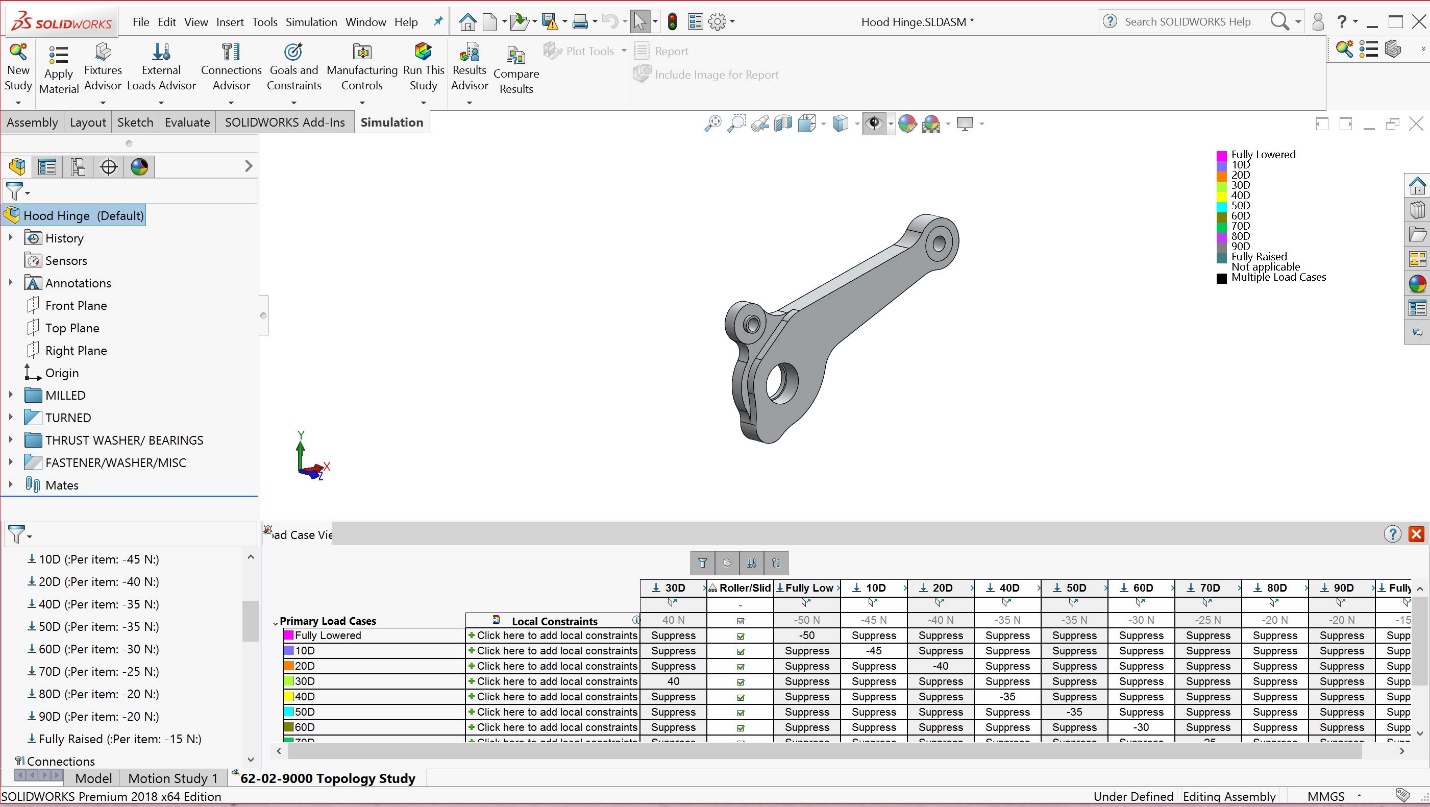This screenshot has height=807, width=1430.
Task: Activate the Section View tool
Action: pos(783,123)
